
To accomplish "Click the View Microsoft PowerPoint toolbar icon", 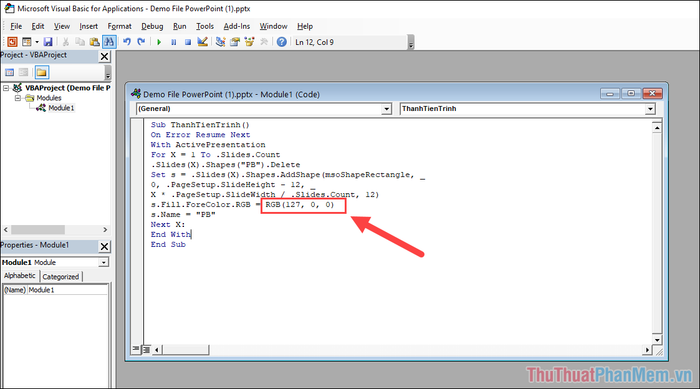I will (12, 42).
